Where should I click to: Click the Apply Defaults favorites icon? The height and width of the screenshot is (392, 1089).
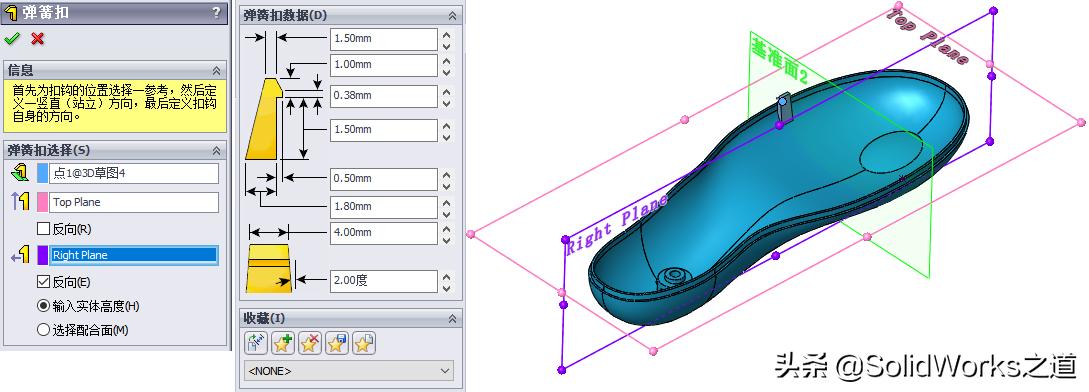[255, 343]
